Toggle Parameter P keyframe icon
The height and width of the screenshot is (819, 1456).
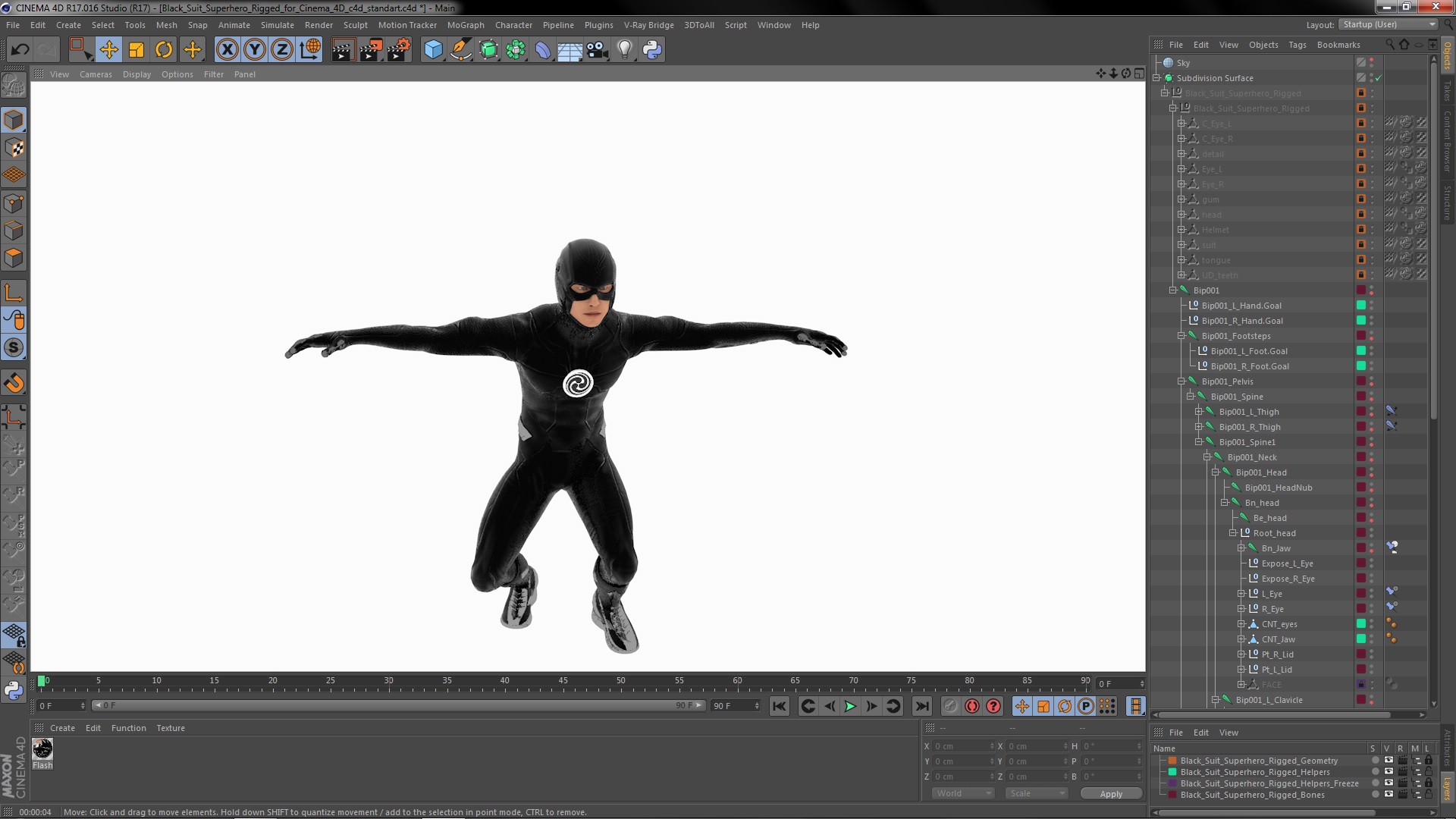(1086, 706)
